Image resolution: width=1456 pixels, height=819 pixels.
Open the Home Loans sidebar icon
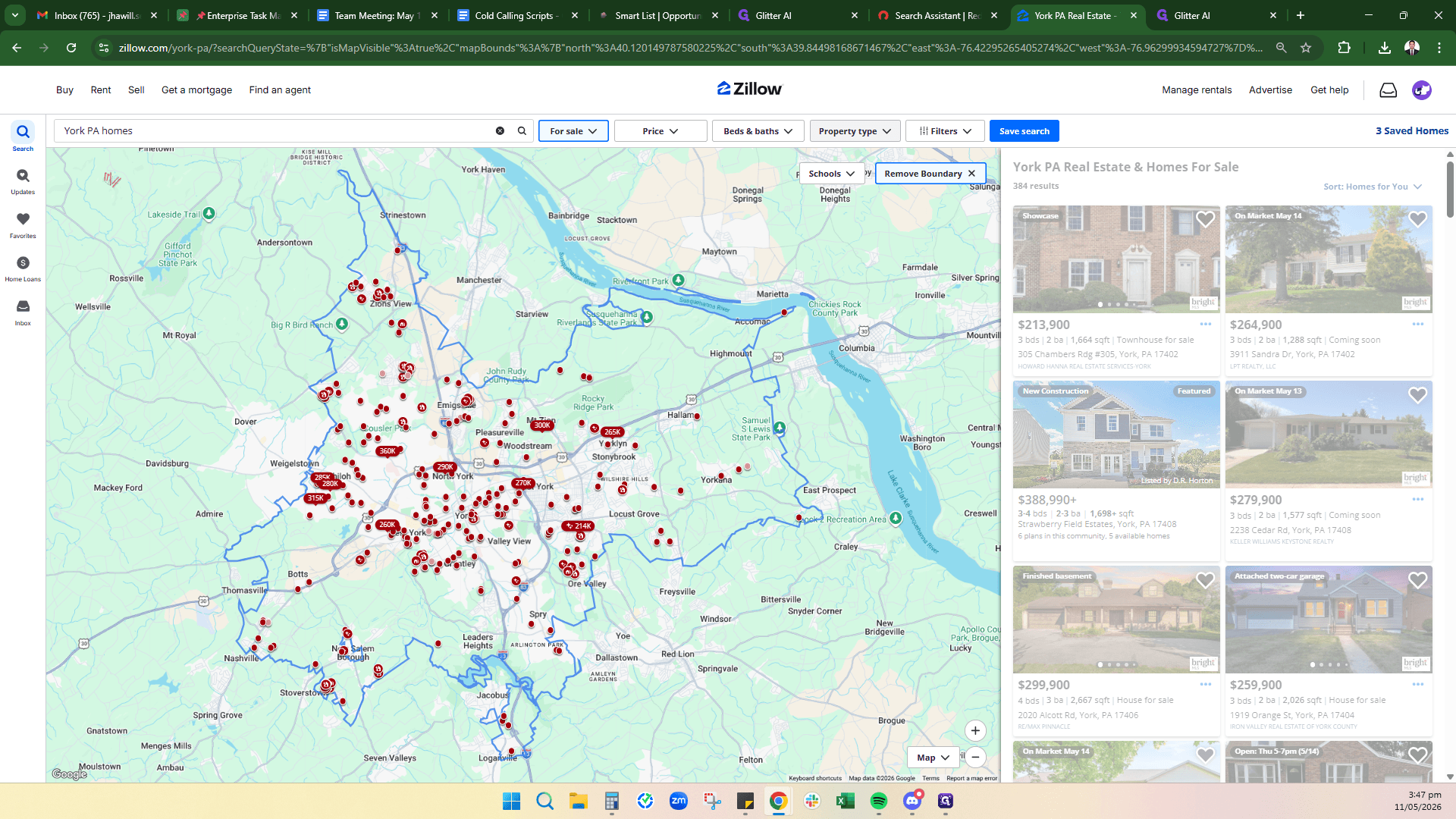[x=23, y=268]
